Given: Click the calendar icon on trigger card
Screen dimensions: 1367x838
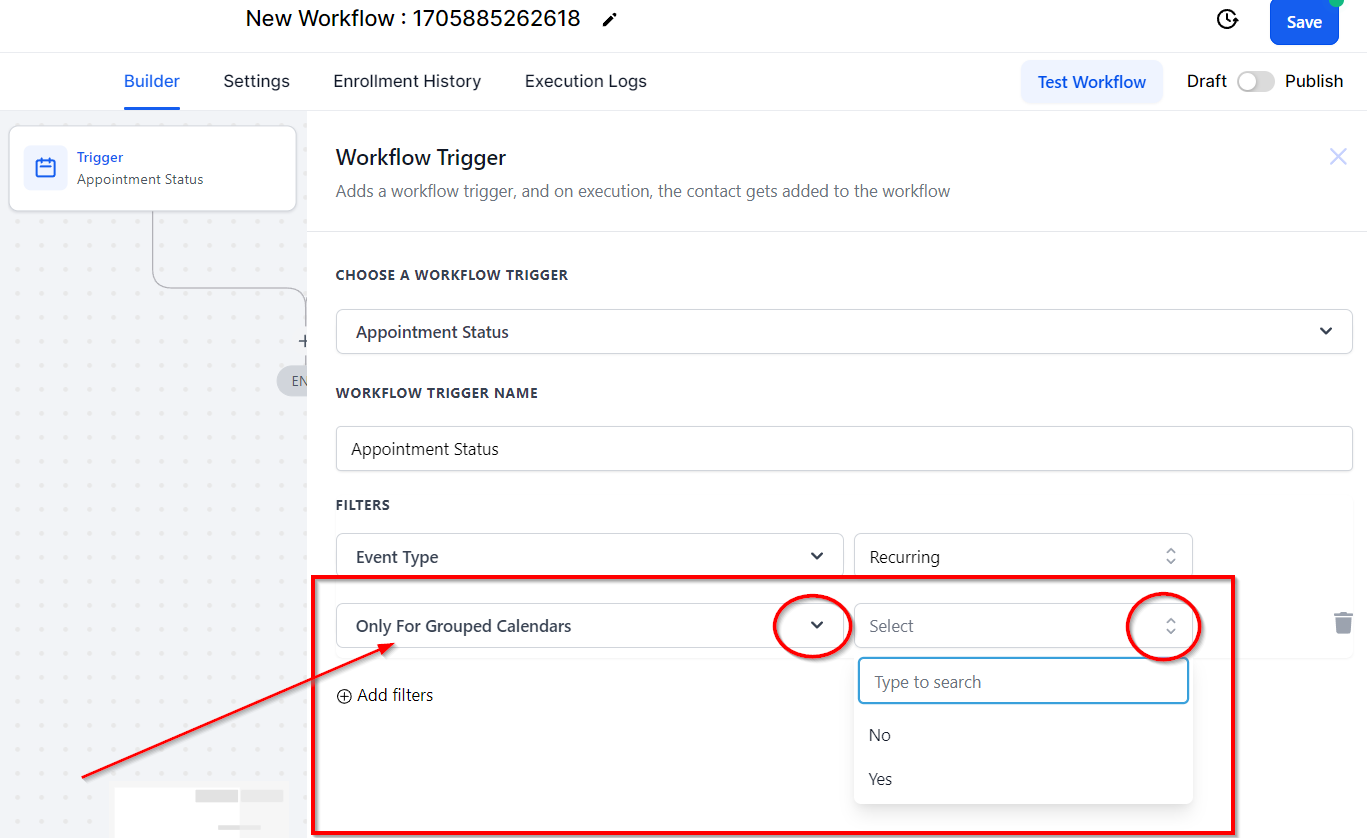Looking at the screenshot, I should [x=46, y=168].
